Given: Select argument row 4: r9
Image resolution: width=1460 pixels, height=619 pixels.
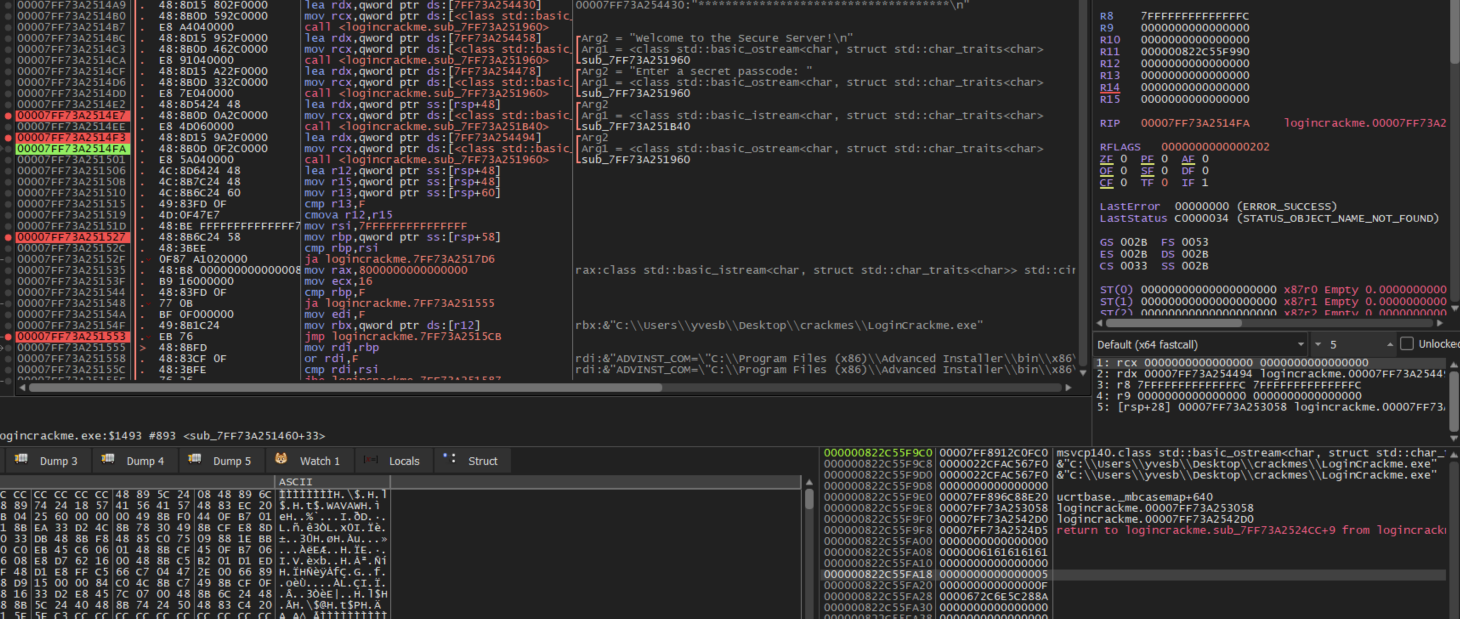Looking at the screenshot, I should point(1270,395).
